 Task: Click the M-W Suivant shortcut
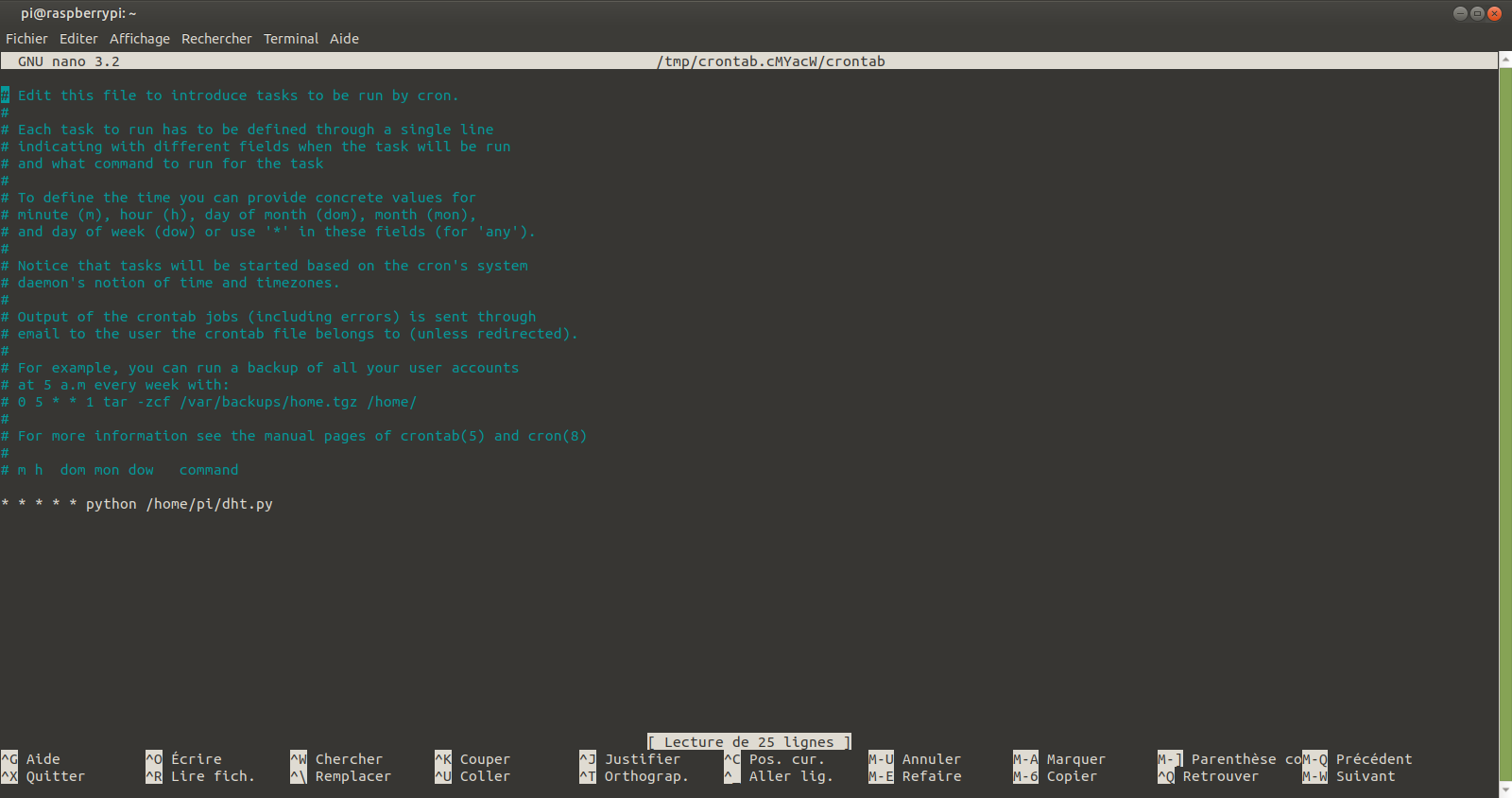1349,776
